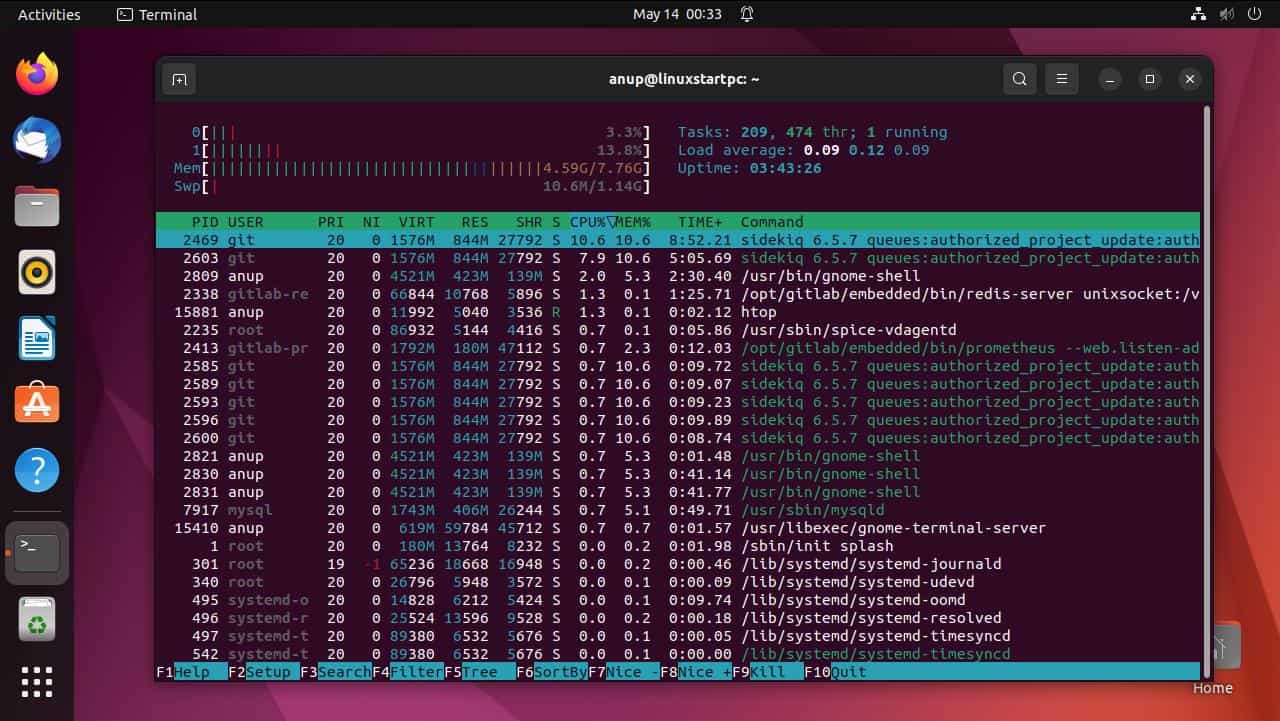Image resolution: width=1280 pixels, height=721 pixels.
Task: Open the Trash dock icon
Action: tap(37, 620)
